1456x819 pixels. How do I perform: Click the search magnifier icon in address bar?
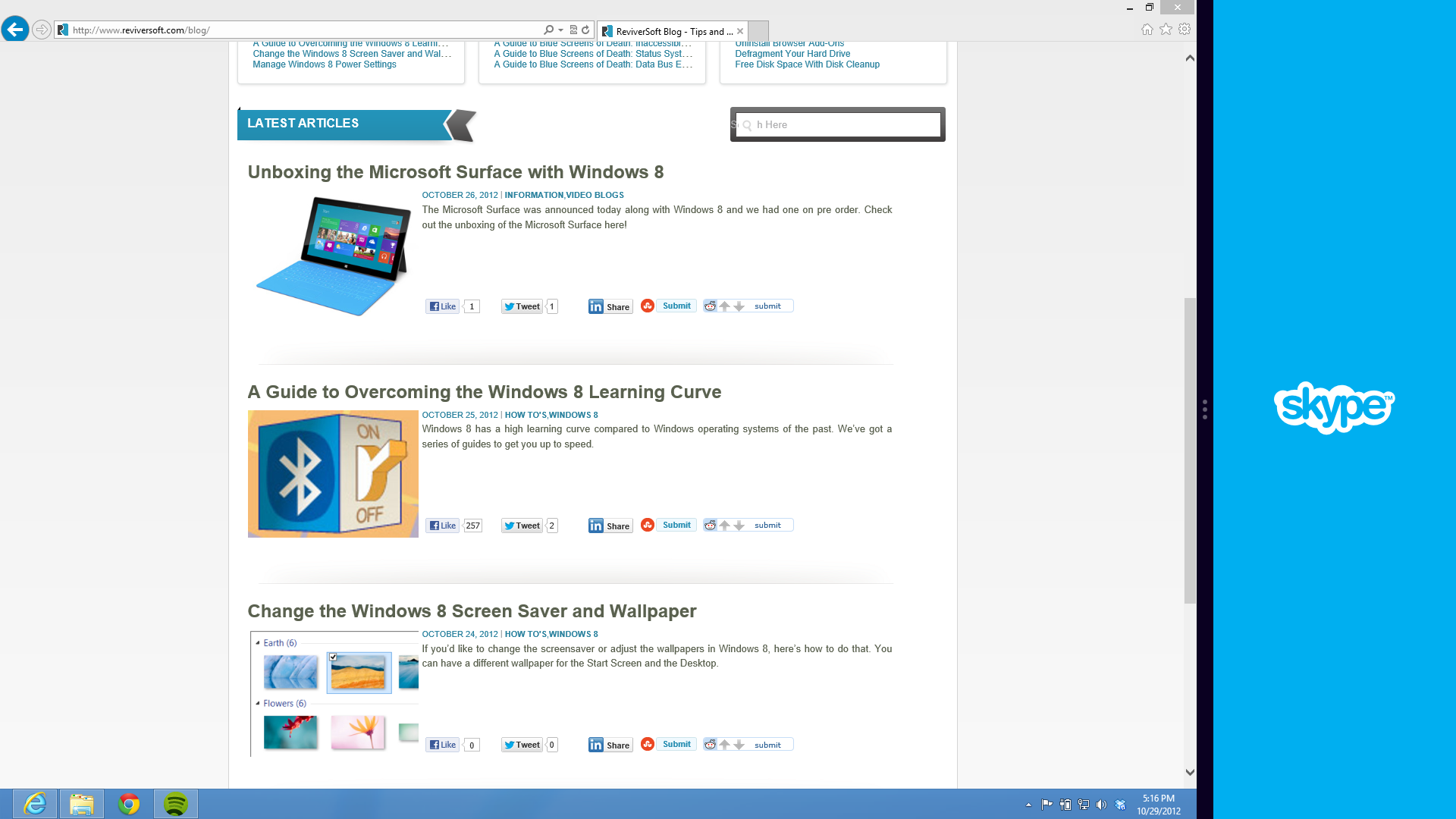click(x=548, y=30)
